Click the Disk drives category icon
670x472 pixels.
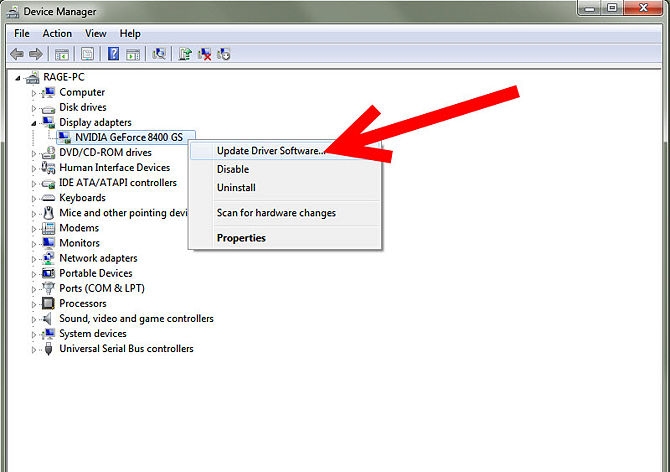[48, 108]
